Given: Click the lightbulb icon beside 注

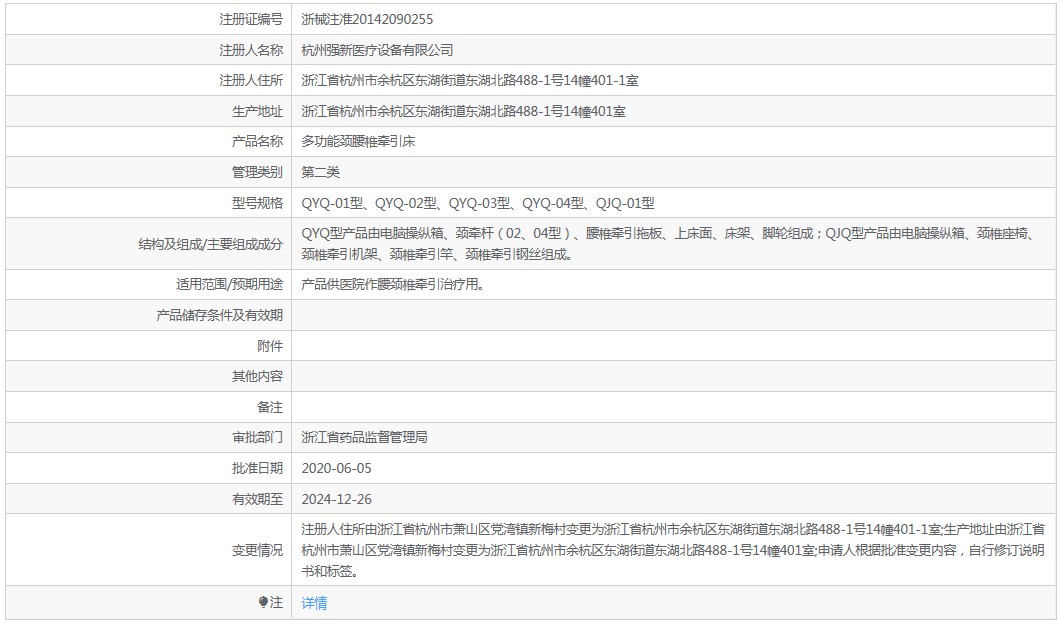Looking at the screenshot, I should tap(263, 602).
